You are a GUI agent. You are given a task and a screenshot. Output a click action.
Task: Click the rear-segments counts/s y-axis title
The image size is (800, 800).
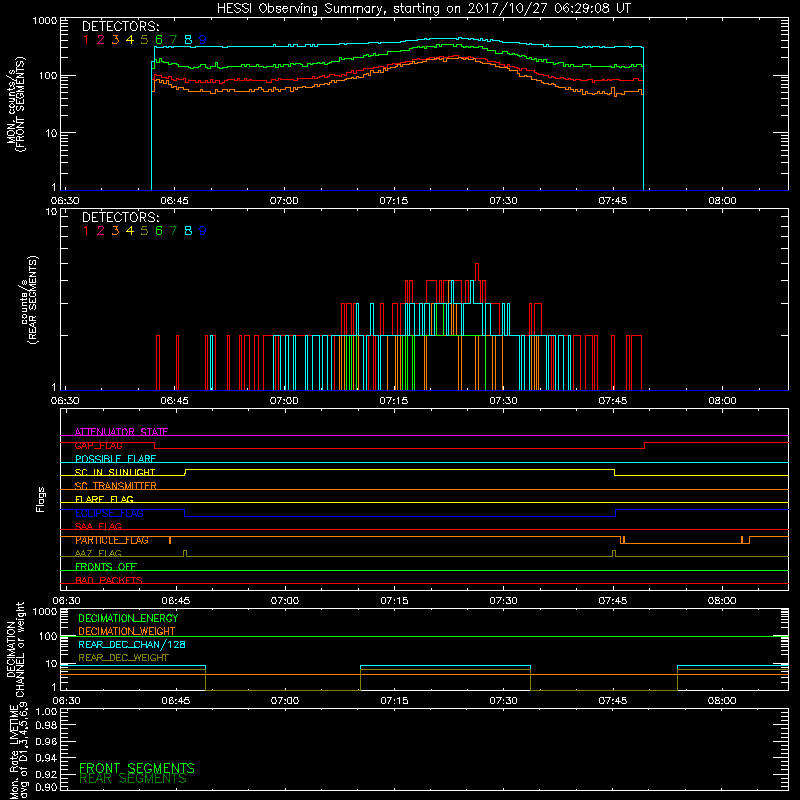(30, 300)
